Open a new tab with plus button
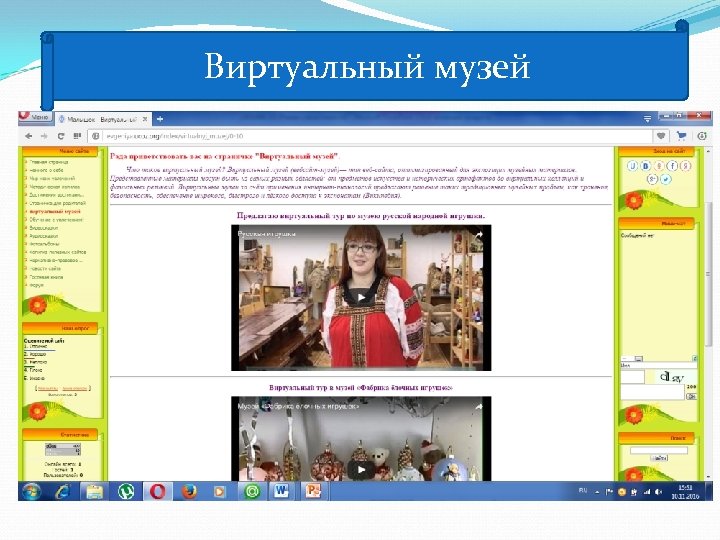This screenshot has height=540, width=720. [x=160, y=119]
